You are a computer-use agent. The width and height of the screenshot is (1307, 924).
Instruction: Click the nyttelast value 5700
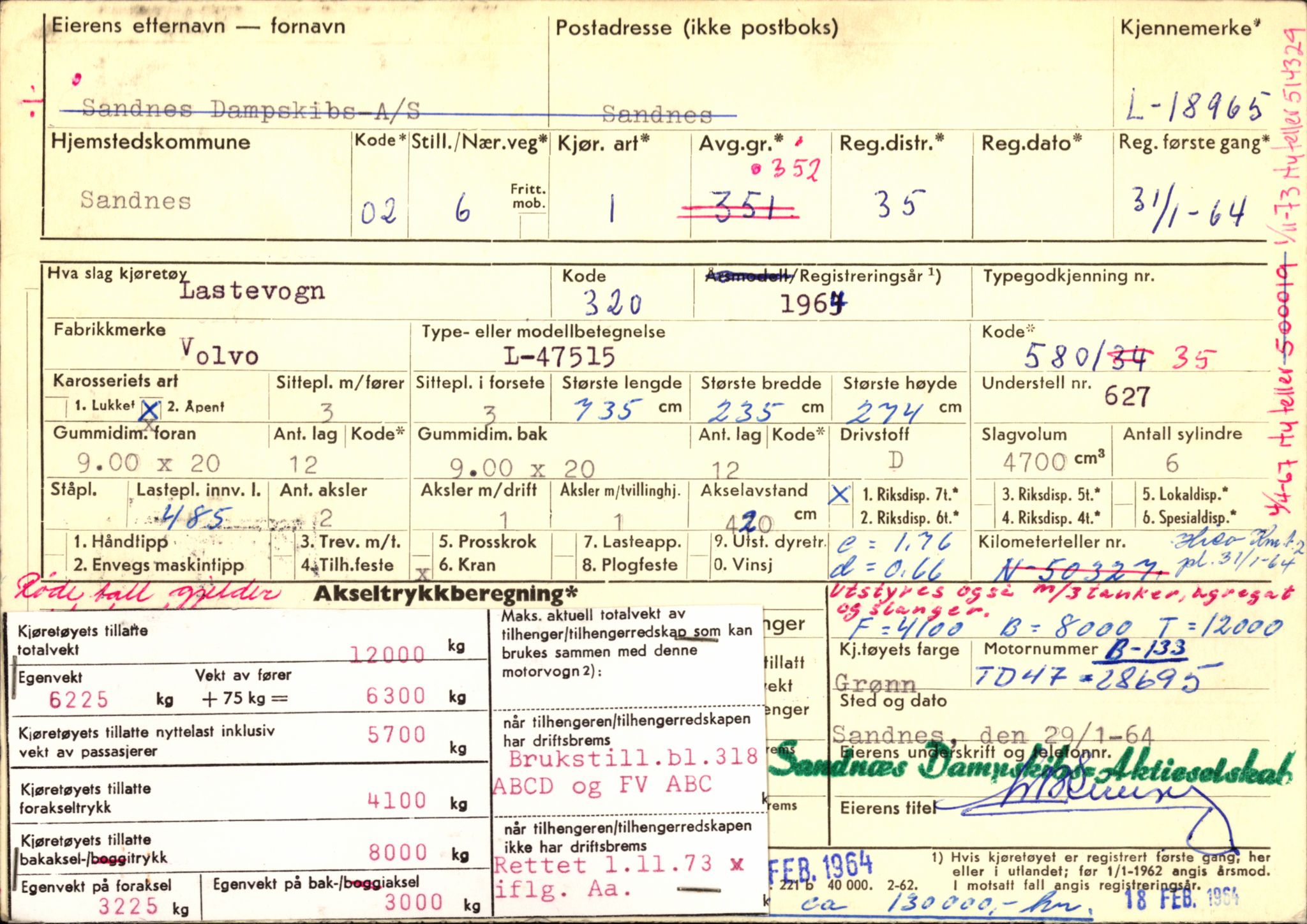[396, 734]
